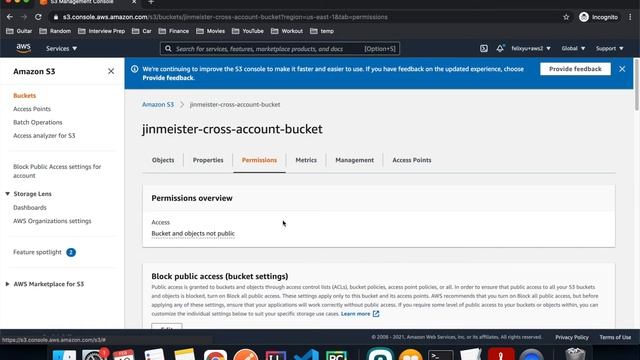Open the Support dropdown menu

pyautogui.click(x=609, y=48)
